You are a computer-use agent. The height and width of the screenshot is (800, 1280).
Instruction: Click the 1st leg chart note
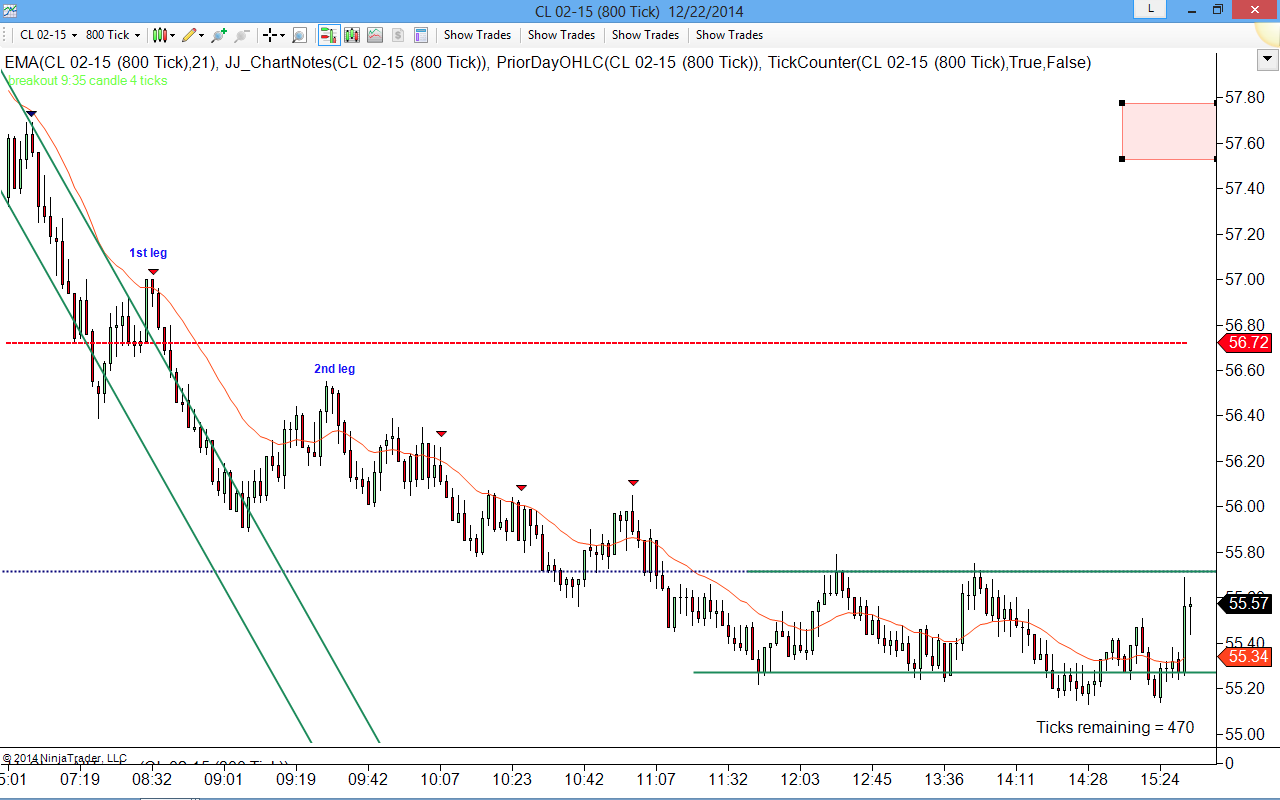click(148, 253)
